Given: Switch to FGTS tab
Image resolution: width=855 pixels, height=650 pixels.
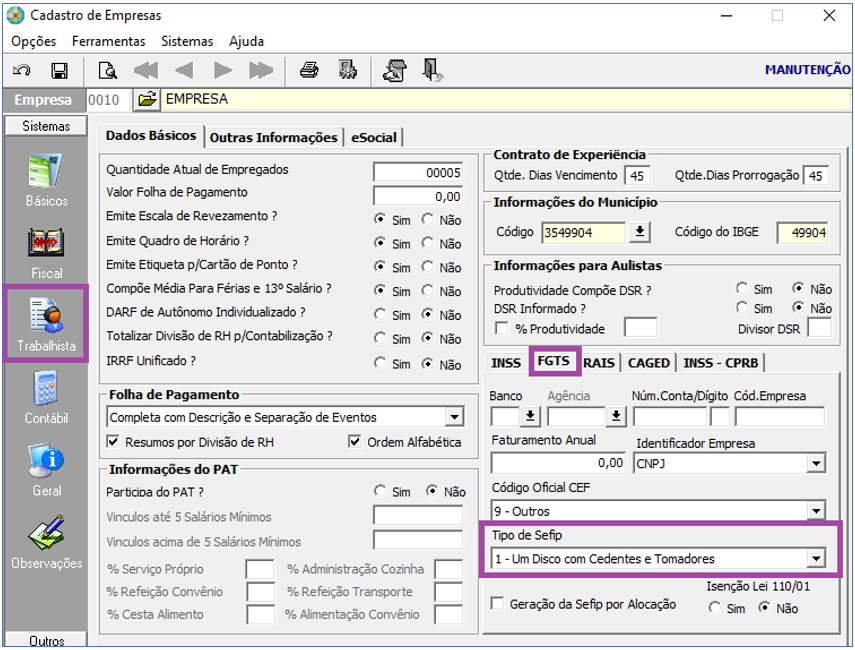Looking at the screenshot, I should coord(553,361).
